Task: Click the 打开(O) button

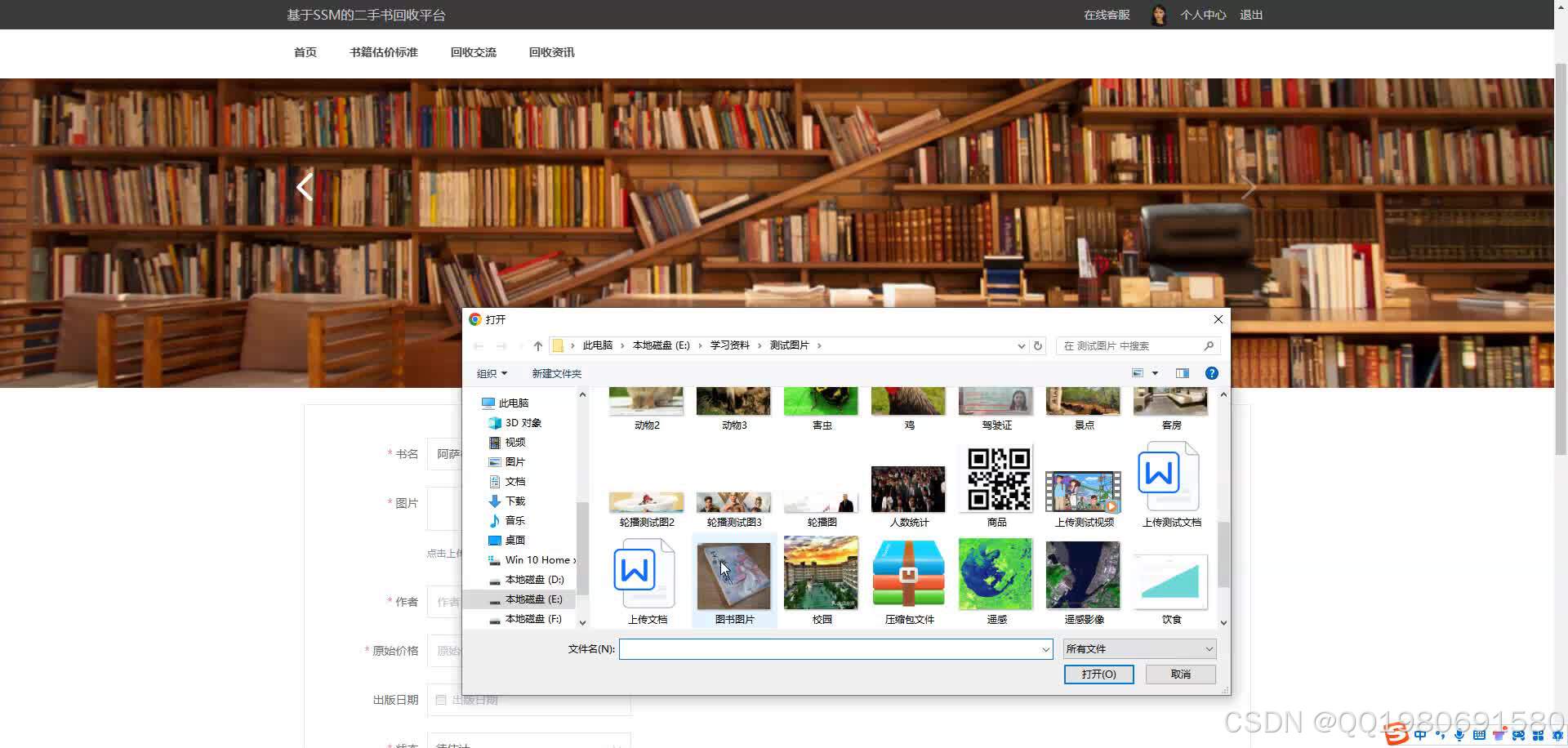Action: click(1098, 675)
